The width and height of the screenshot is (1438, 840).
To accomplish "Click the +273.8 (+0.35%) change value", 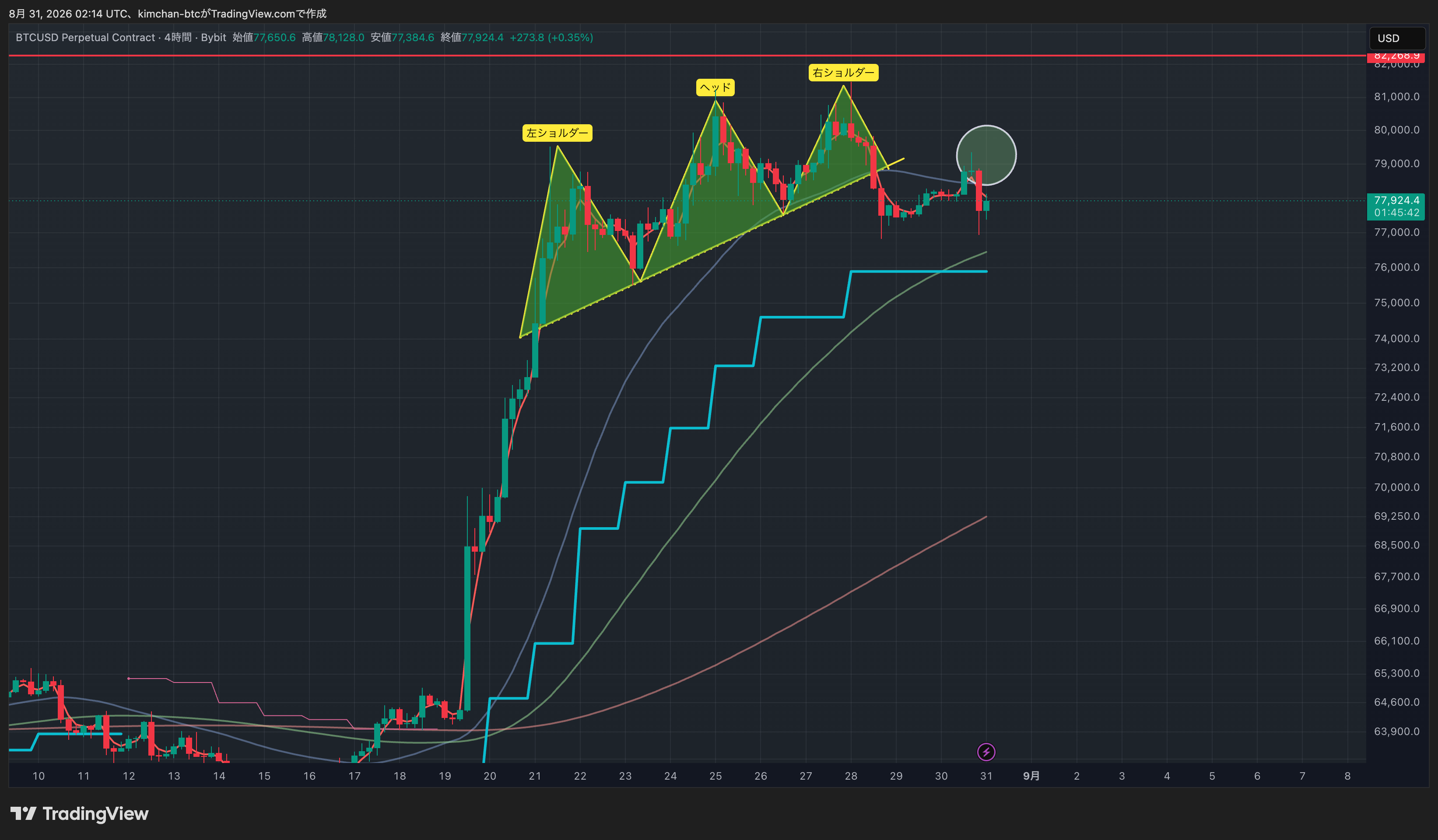I will coord(551,38).
